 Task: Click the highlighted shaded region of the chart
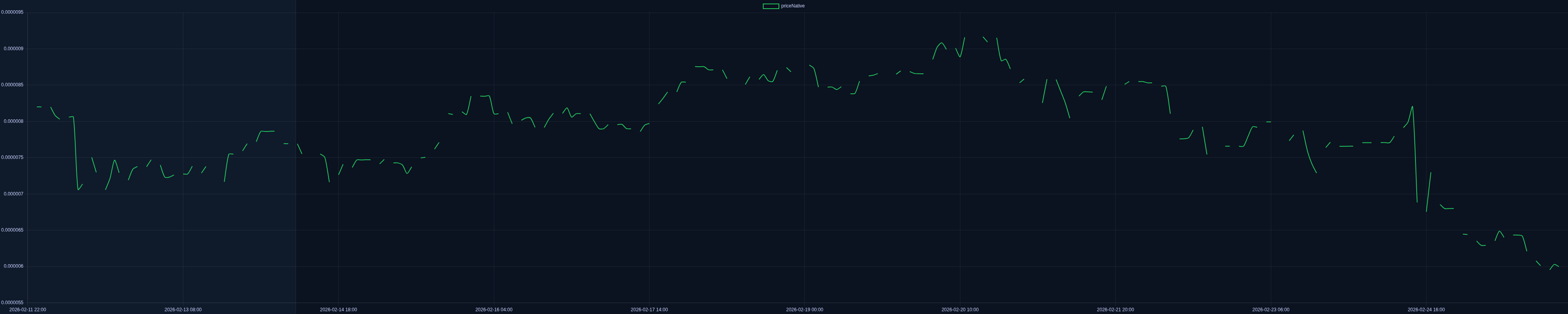coord(161,157)
